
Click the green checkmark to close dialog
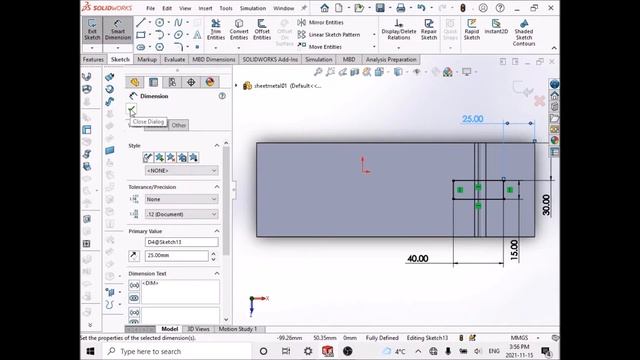coord(131,109)
